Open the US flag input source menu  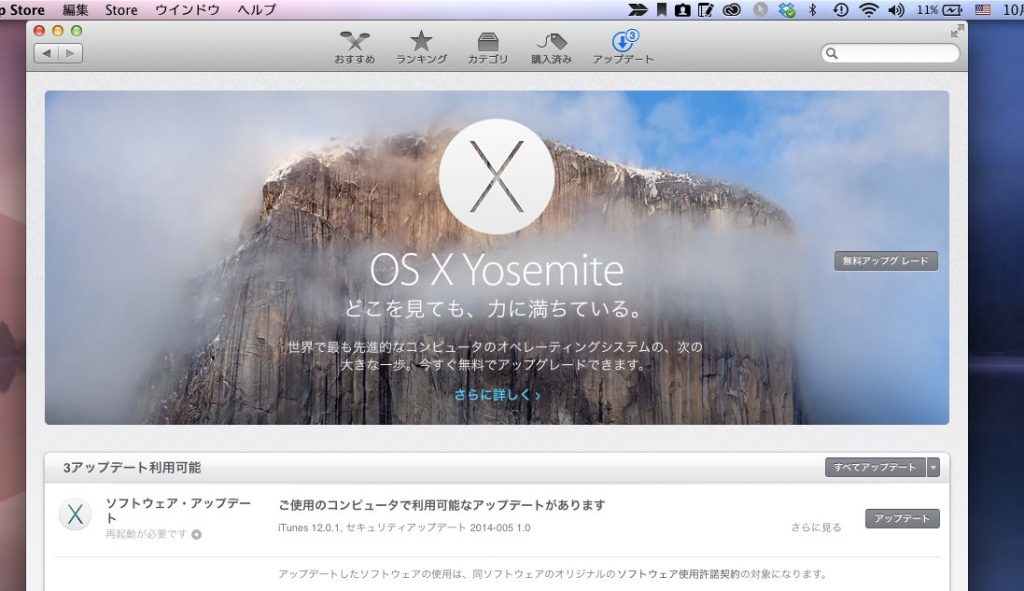[982, 10]
